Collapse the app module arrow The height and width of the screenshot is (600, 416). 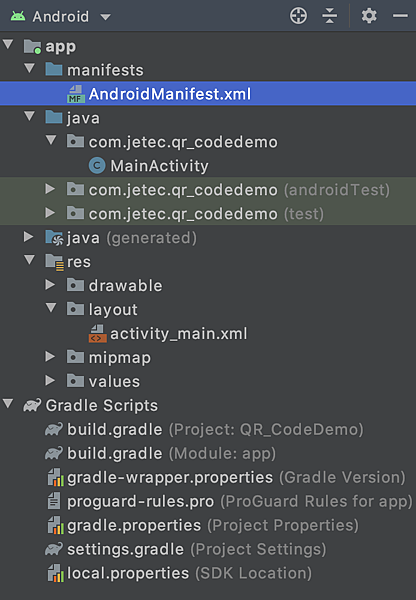8,44
